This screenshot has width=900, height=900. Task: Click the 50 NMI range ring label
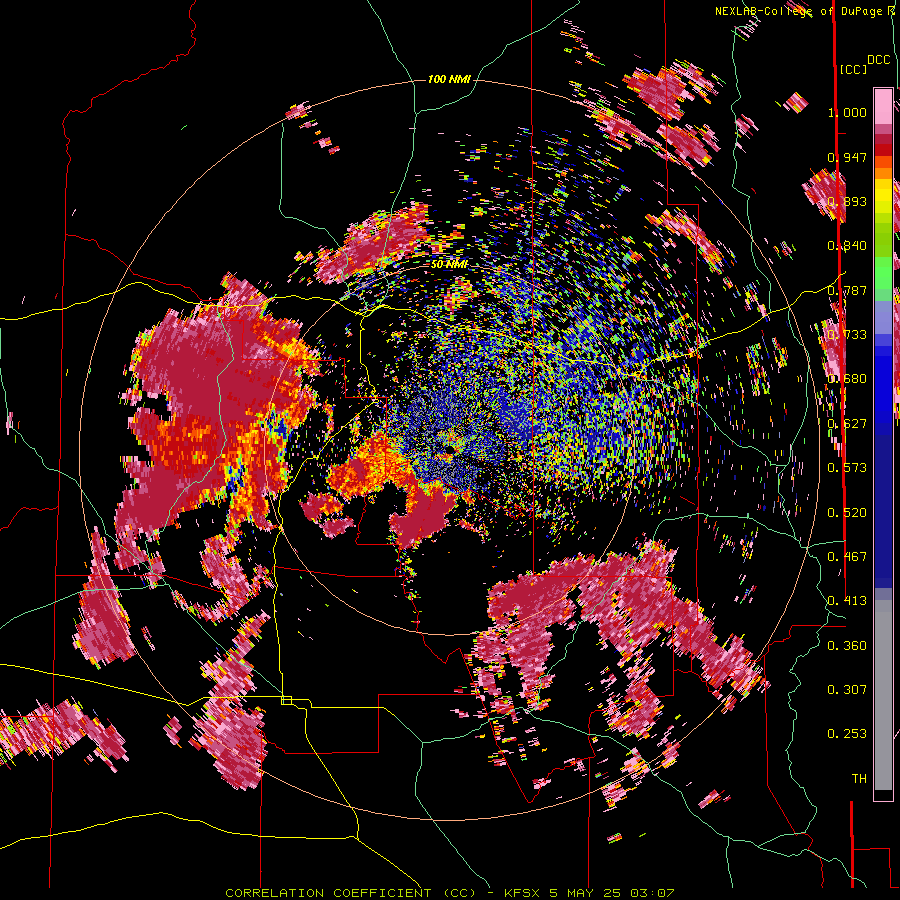click(449, 265)
